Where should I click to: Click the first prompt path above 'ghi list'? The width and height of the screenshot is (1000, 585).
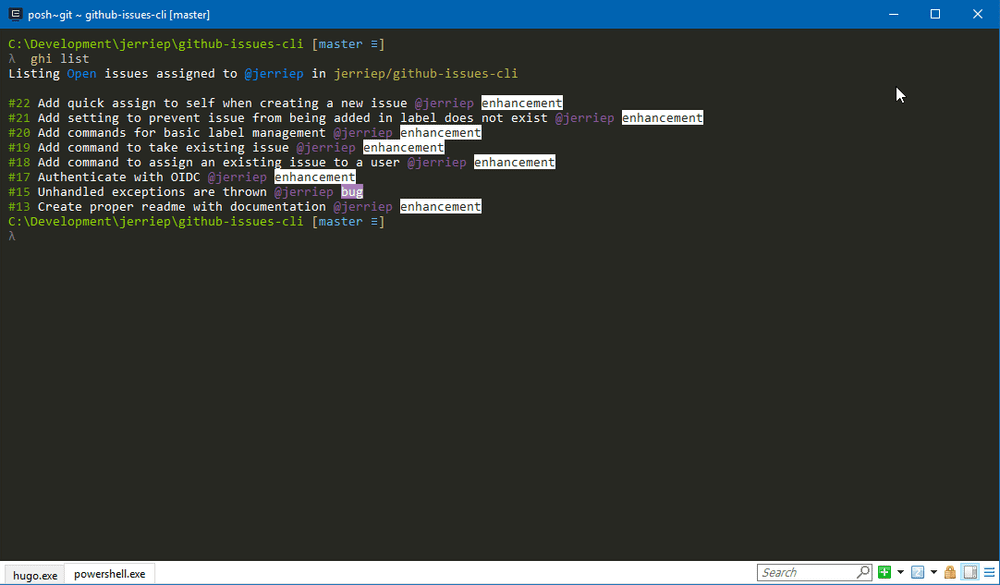[x=156, y=44]
